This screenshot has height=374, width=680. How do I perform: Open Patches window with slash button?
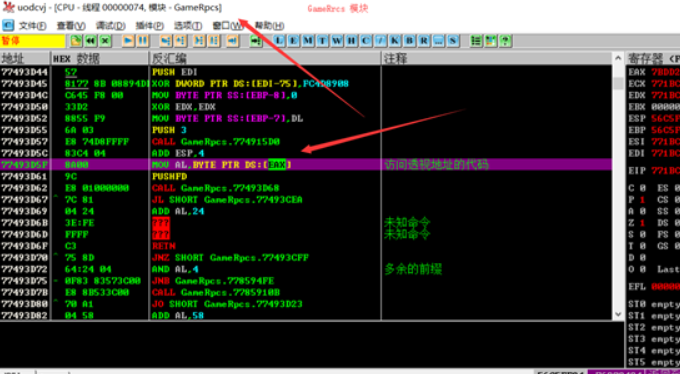(x=380, y=41)
